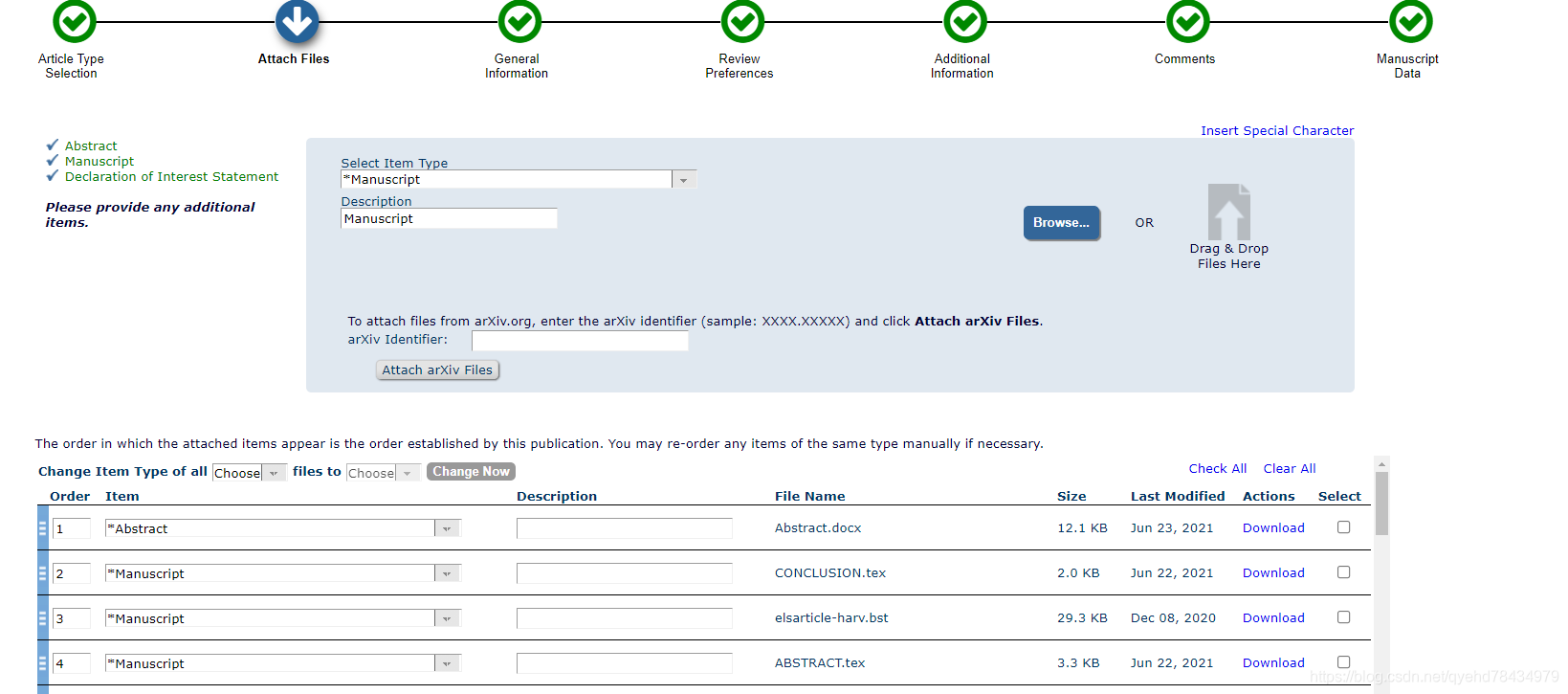
Task: Go to the Manuscript Data step label
Action: 1407,66
